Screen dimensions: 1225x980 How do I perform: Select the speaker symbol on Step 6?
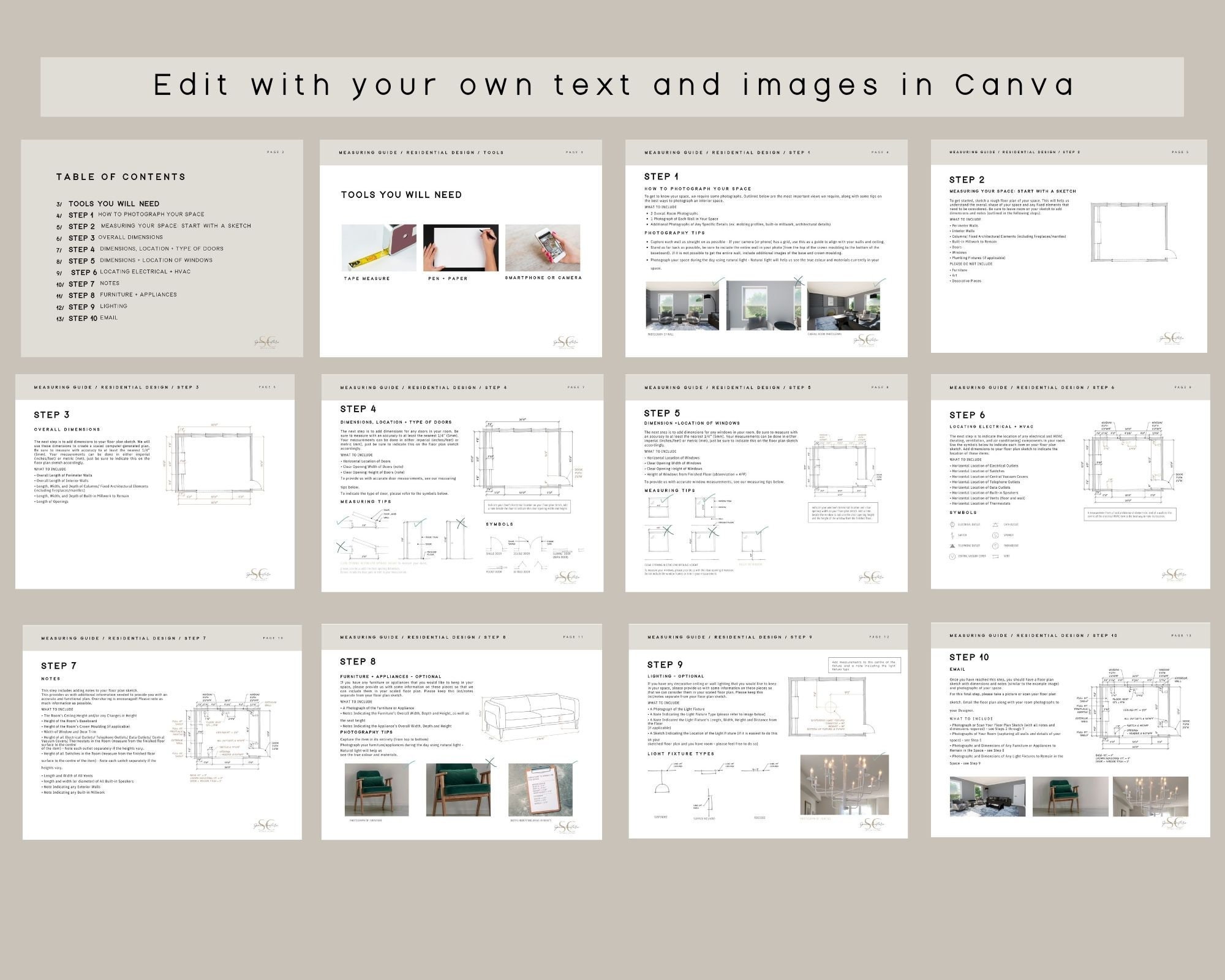995,535
